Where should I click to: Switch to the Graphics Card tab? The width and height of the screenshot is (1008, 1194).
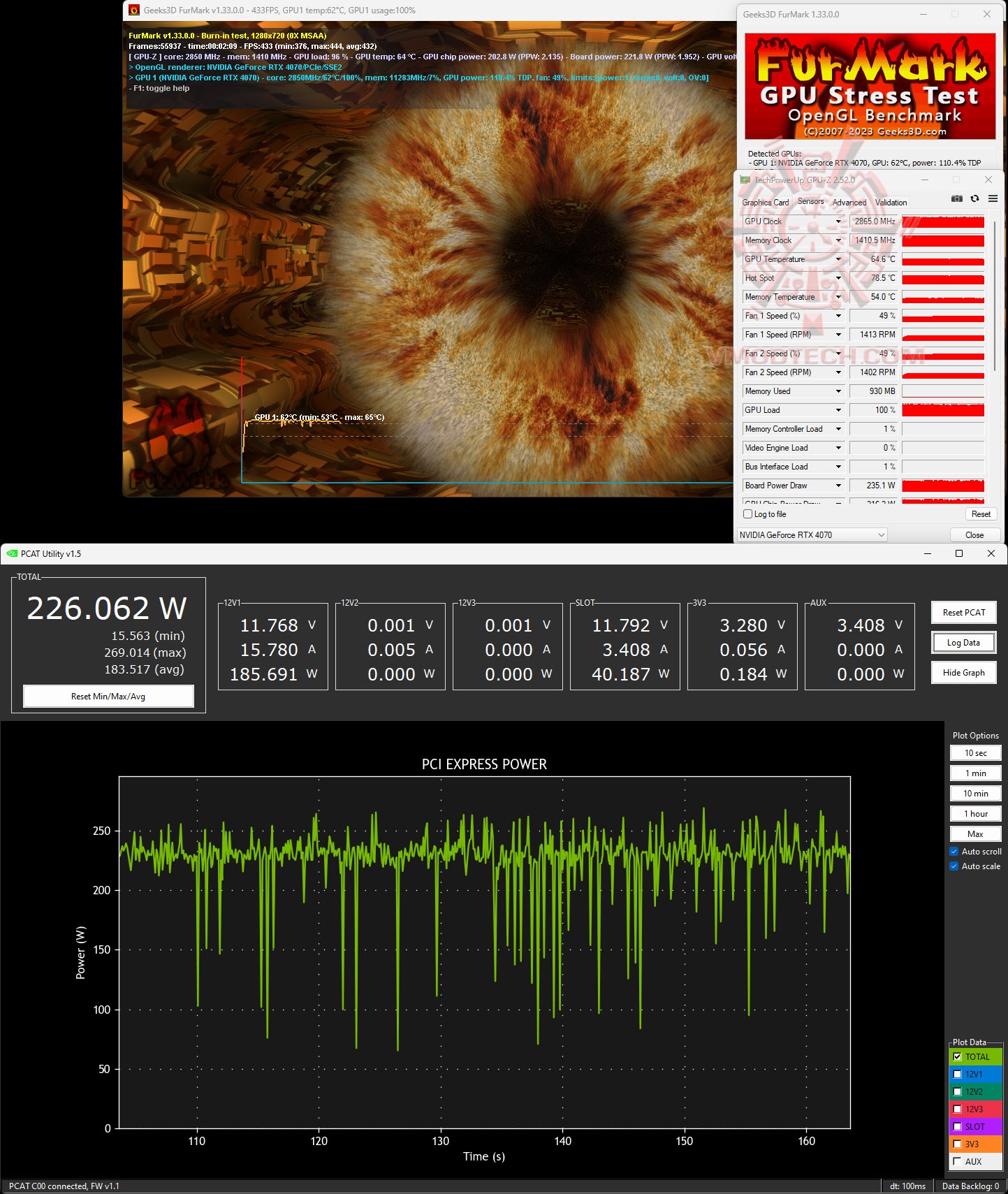(765, 203)
